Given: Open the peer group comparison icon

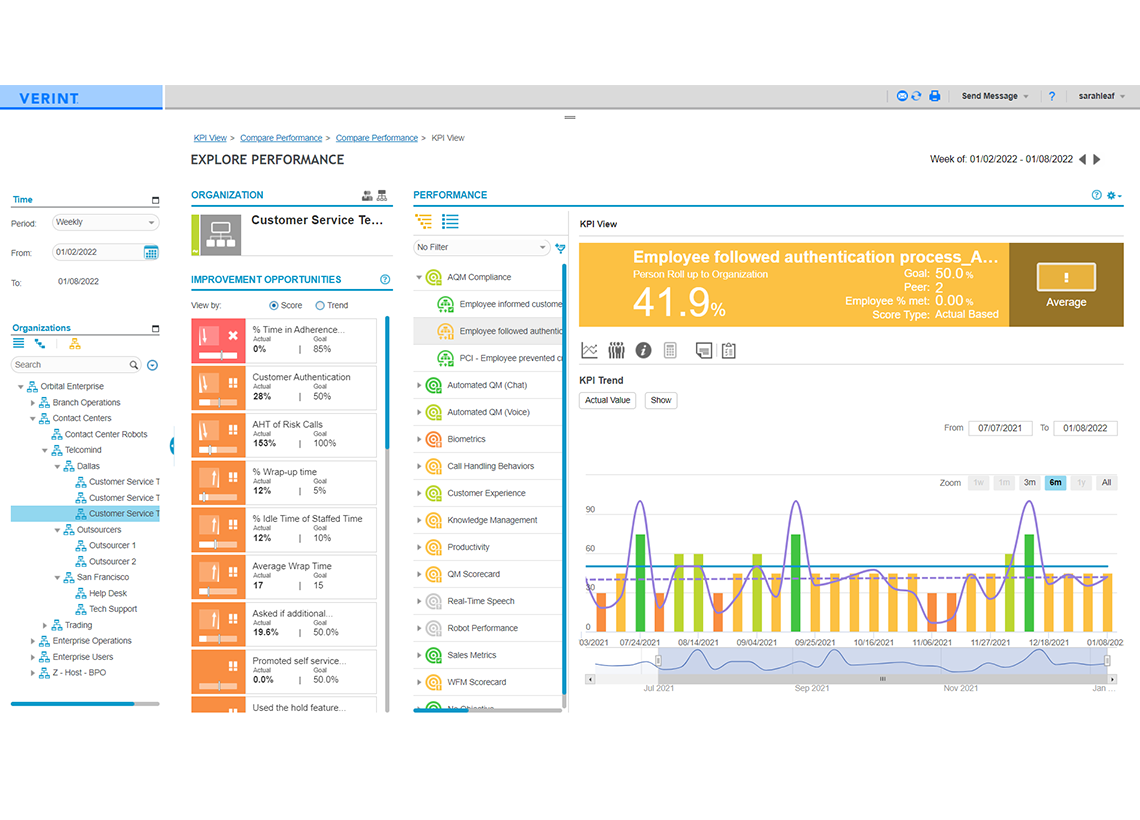Looking at the screenshot, I should [x=615, y=350].
